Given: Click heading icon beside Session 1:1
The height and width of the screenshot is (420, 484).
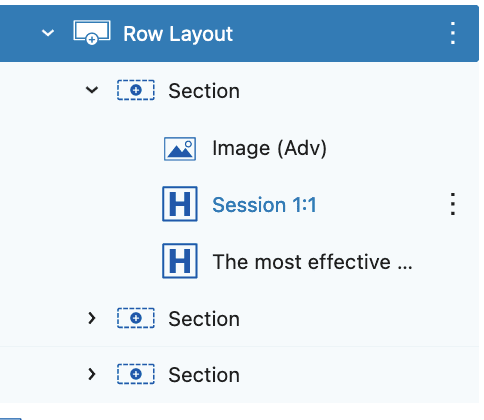Looking at the screenshot, I should pos(180,204).
